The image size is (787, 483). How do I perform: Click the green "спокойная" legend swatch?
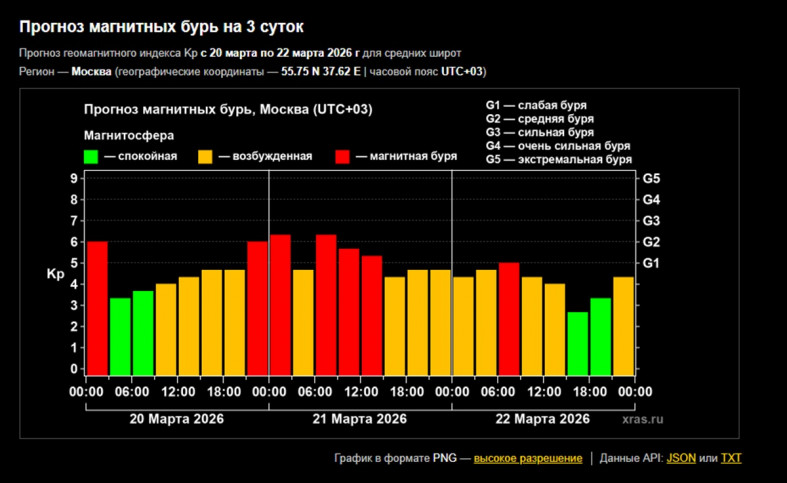pyautogui.click(x=91, y=157)
